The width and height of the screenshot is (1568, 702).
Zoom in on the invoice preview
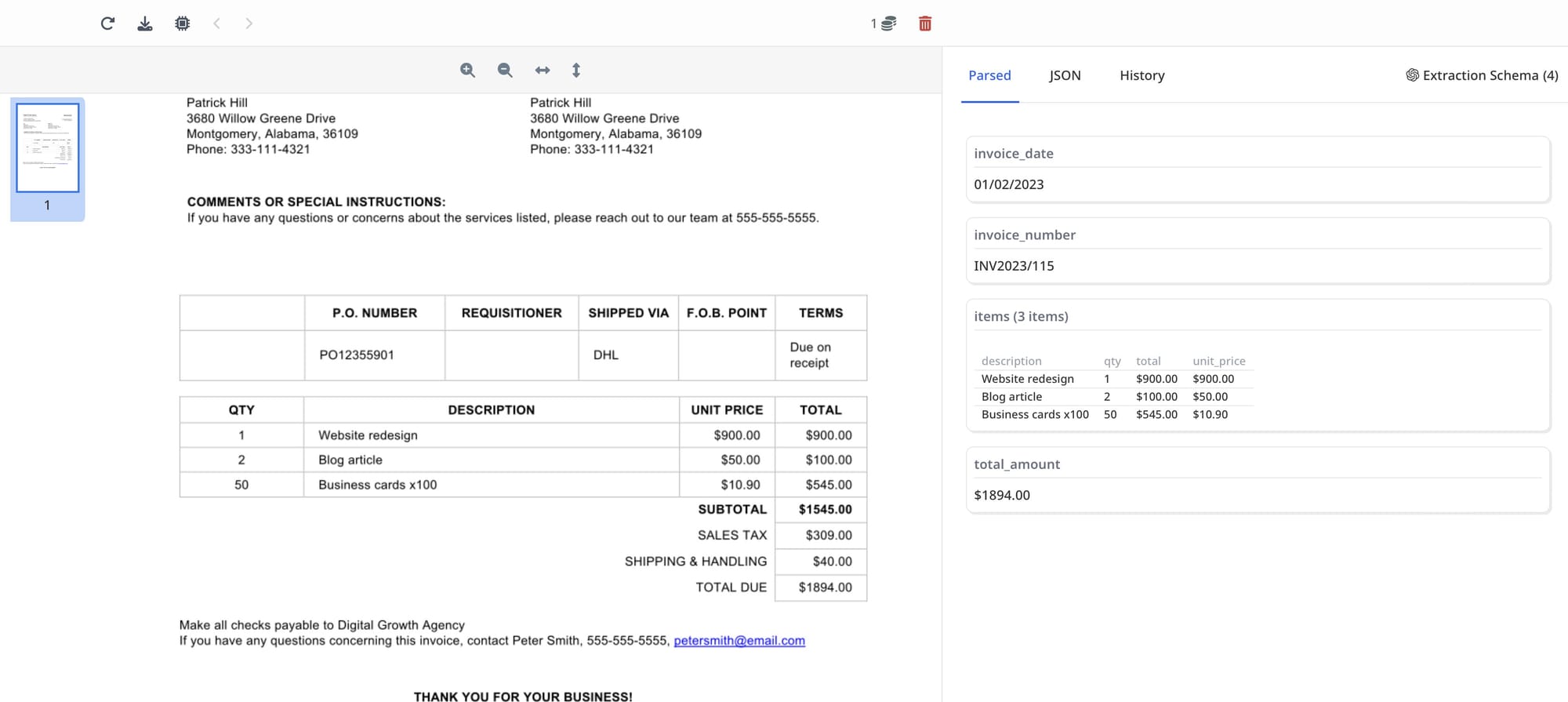tap(467, 71)
